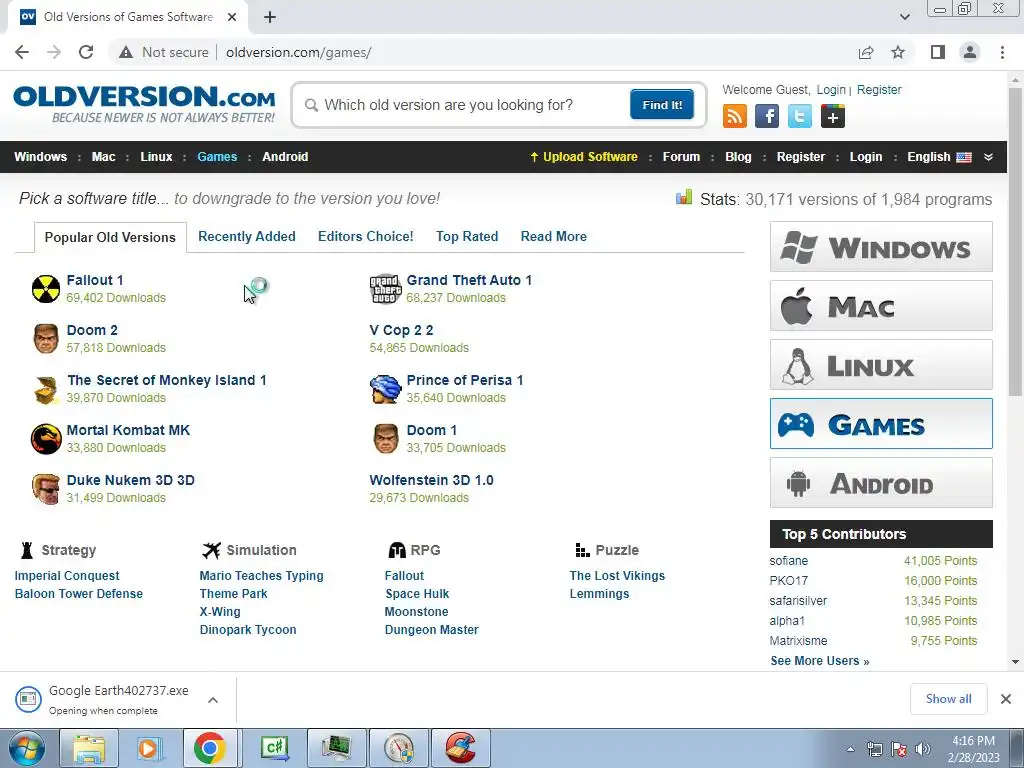Click the Mortal Kombat dragon icon
The image size is (1024, 768).
[46, 439]
